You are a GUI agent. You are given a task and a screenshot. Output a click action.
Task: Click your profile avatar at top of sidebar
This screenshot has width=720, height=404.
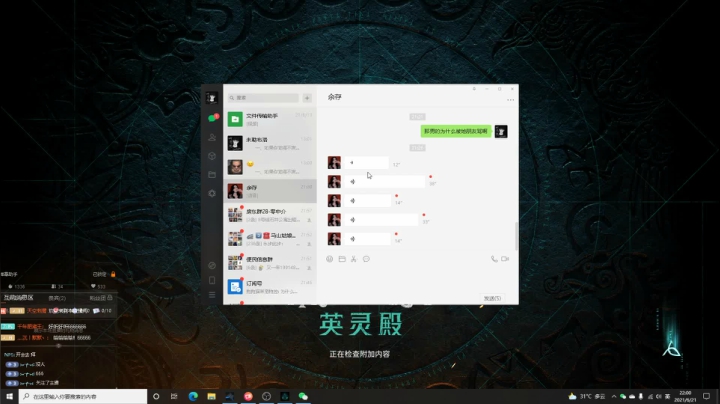point(212,98)
